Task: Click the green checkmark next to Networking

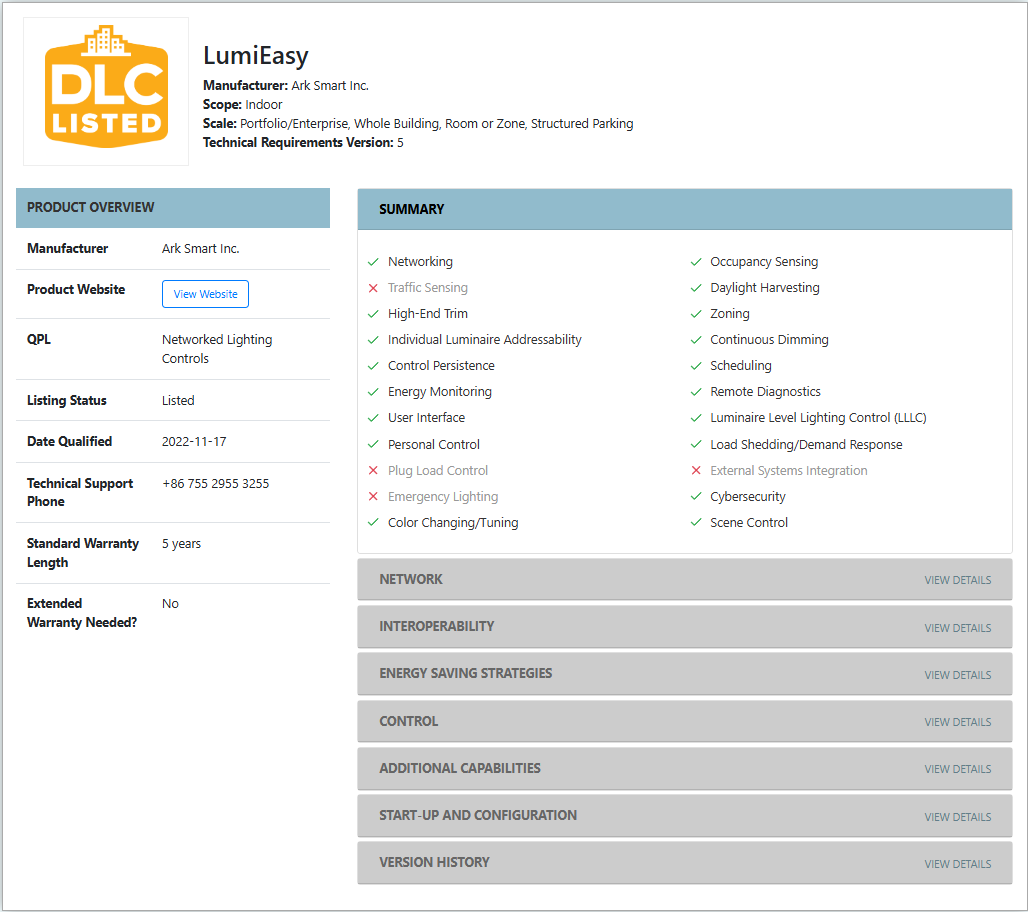Action: pos(373,262)
